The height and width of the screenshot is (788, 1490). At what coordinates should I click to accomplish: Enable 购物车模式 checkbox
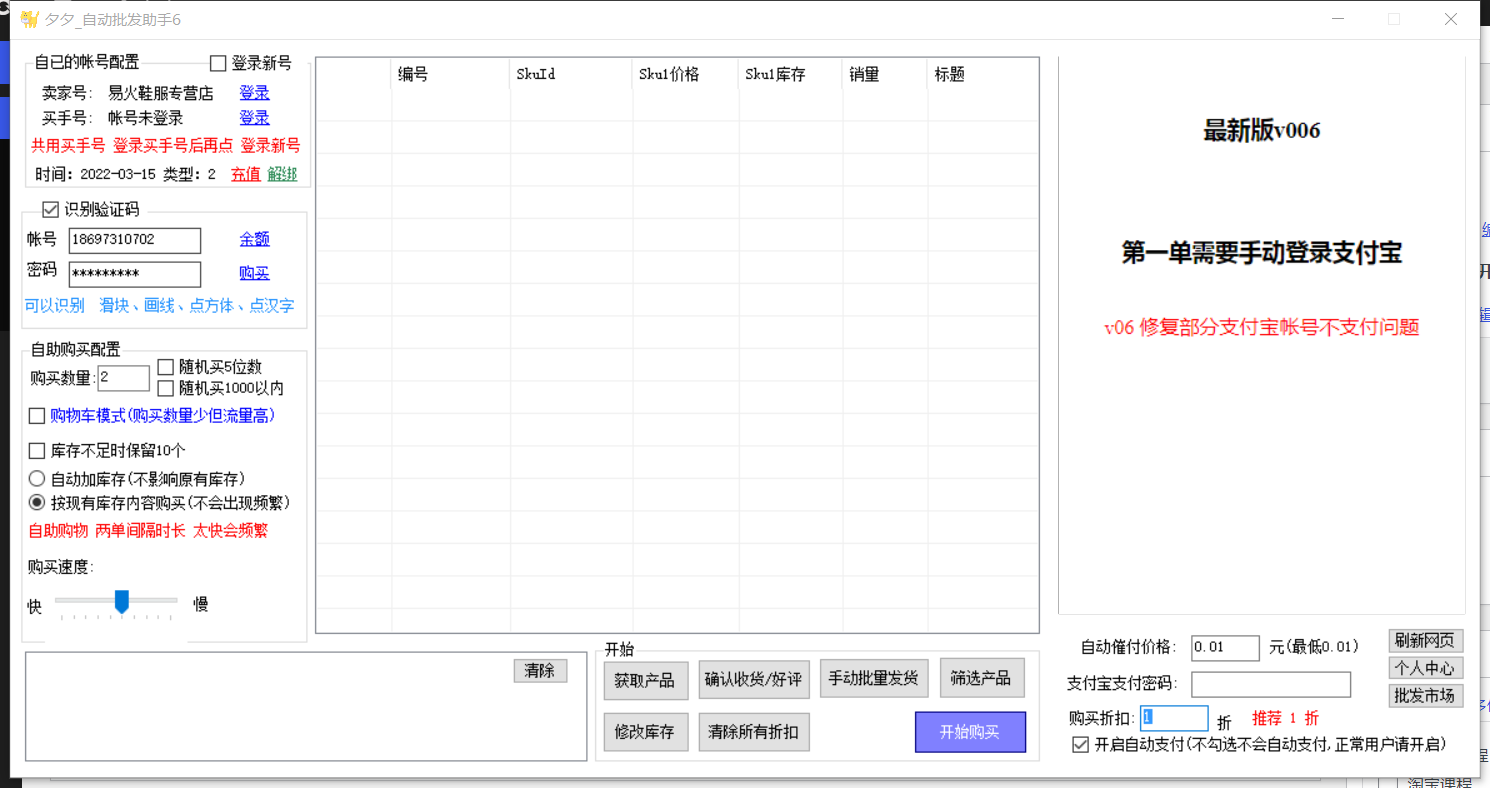pyautogui.click(x=38, y=416)
